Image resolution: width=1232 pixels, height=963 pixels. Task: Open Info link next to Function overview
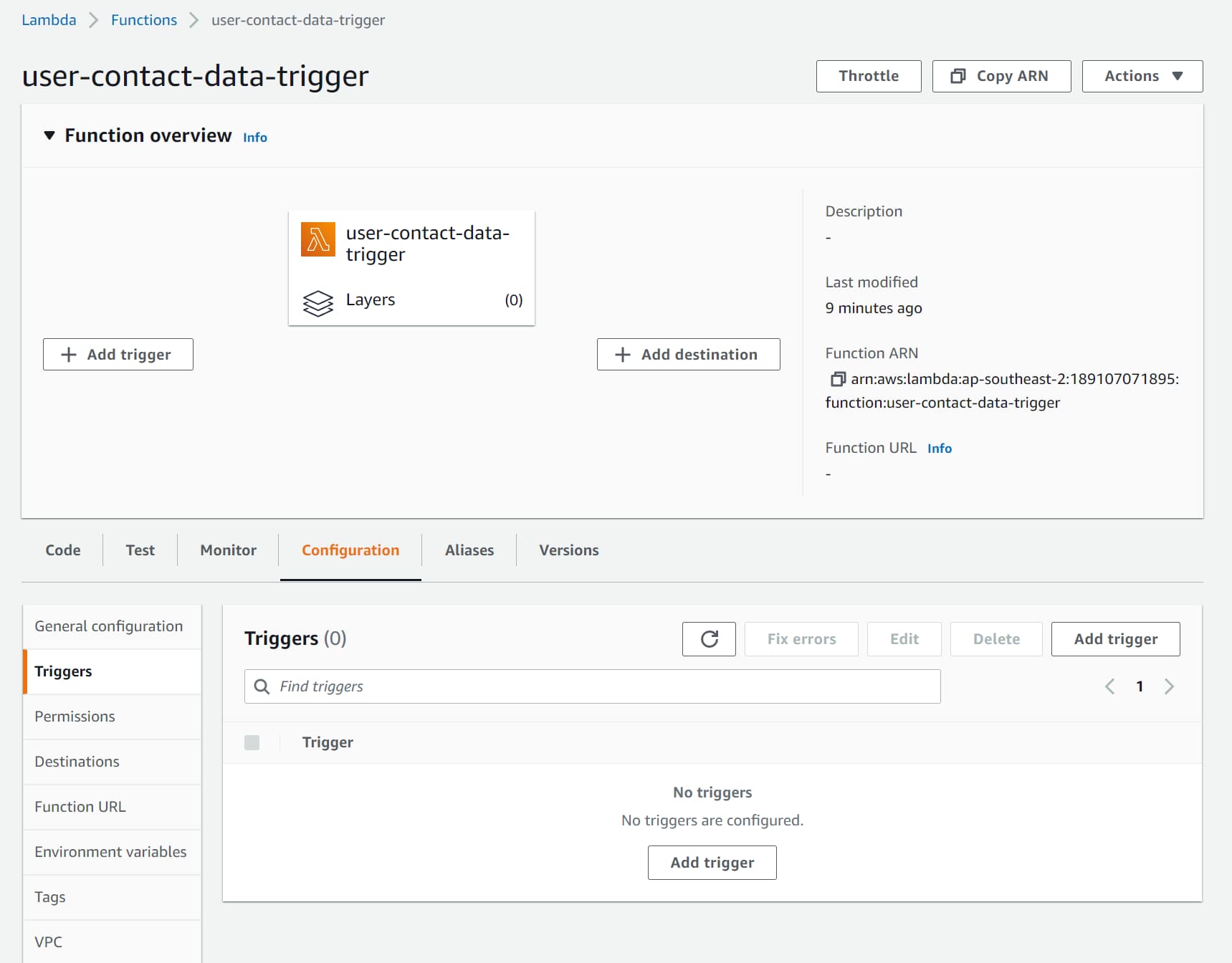(x=255, y=138)
